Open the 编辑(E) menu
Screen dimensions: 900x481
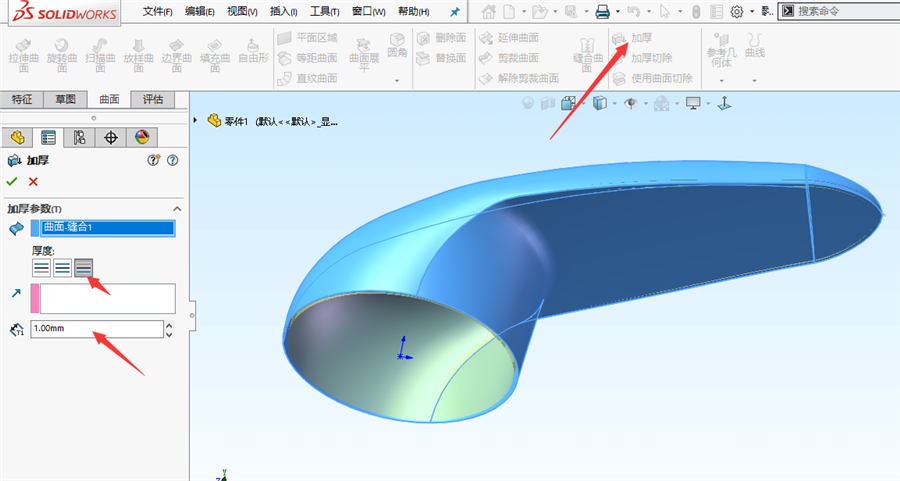click(200, 11)
